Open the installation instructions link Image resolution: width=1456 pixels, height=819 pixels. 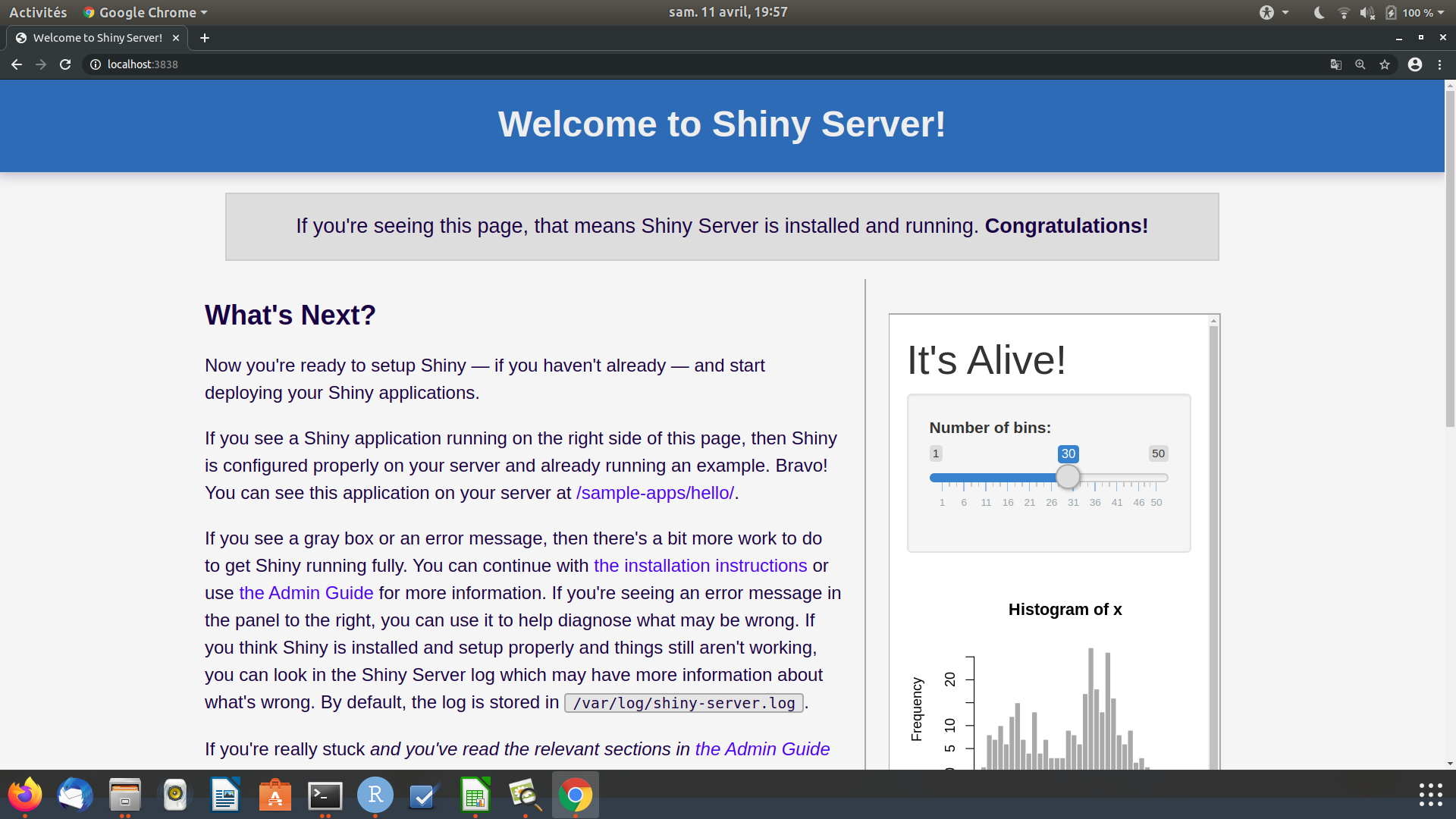pos(701,566)
